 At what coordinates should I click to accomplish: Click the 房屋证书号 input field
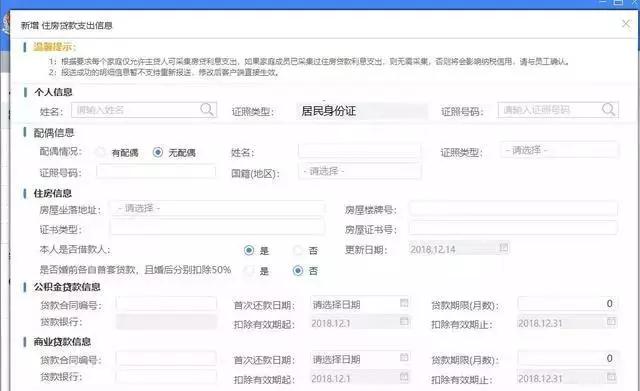coord(513,228)
